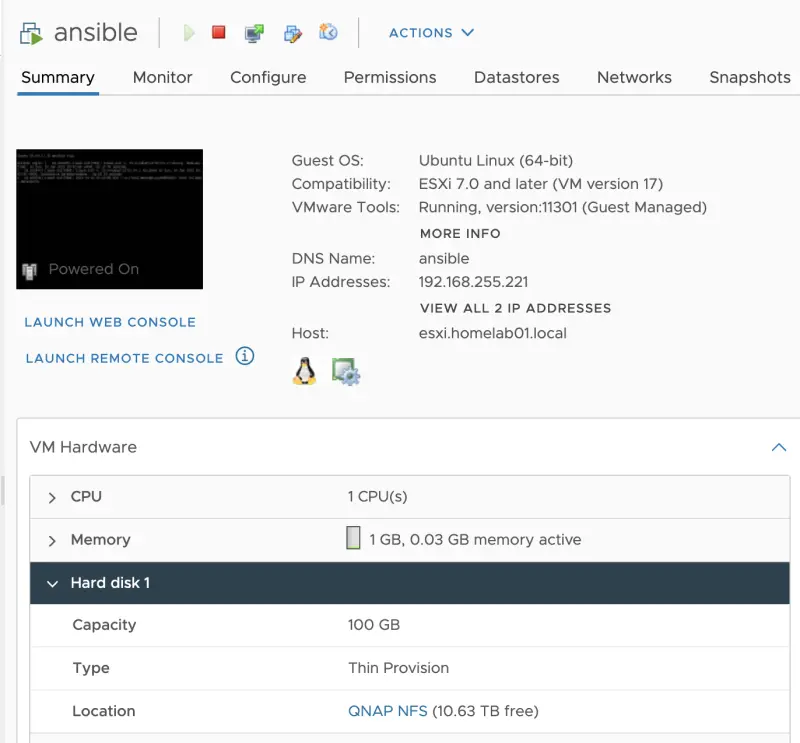Switch to the Monitor tab
The image size is (800, 743).
click(162, 77)
